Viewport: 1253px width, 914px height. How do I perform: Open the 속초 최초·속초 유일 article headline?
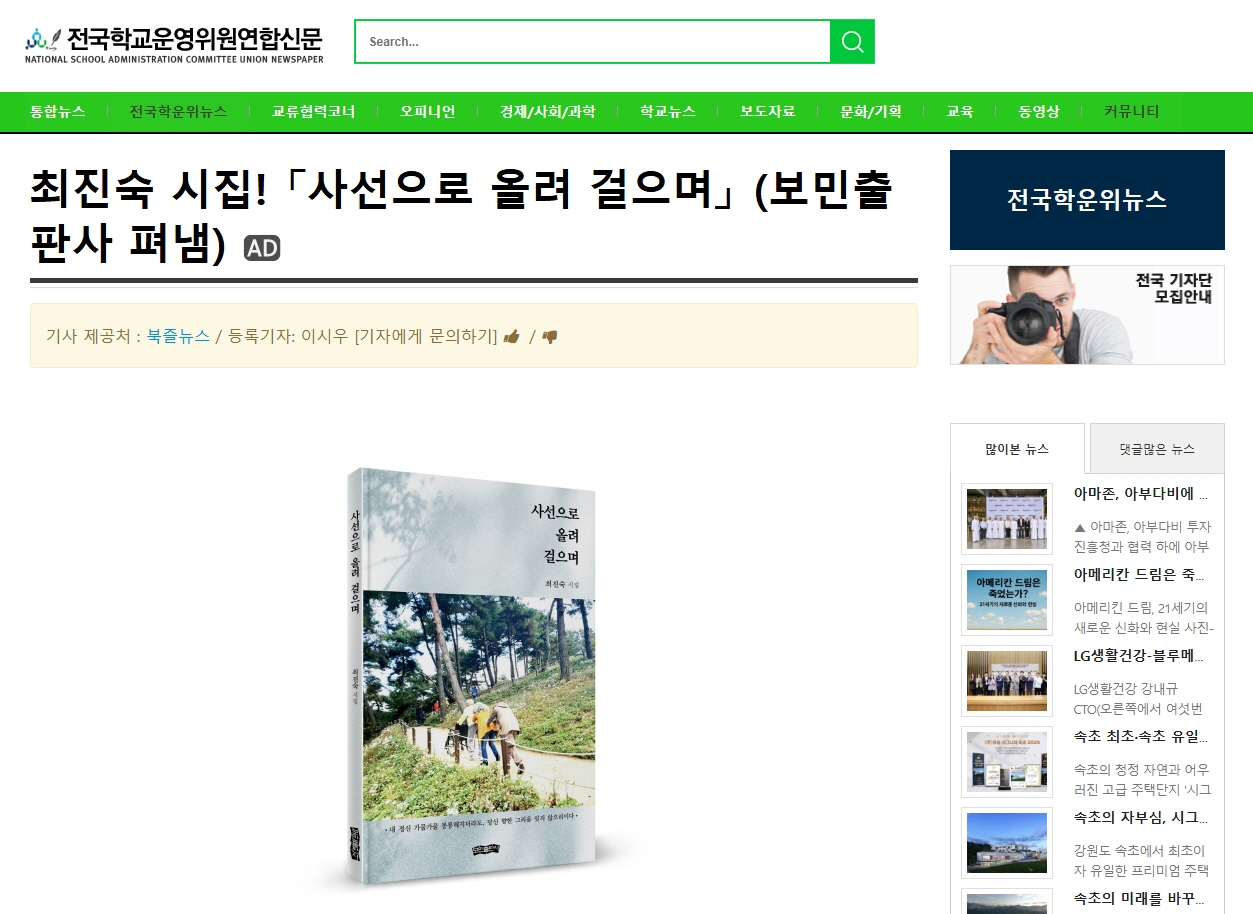tap(1141, 737)
